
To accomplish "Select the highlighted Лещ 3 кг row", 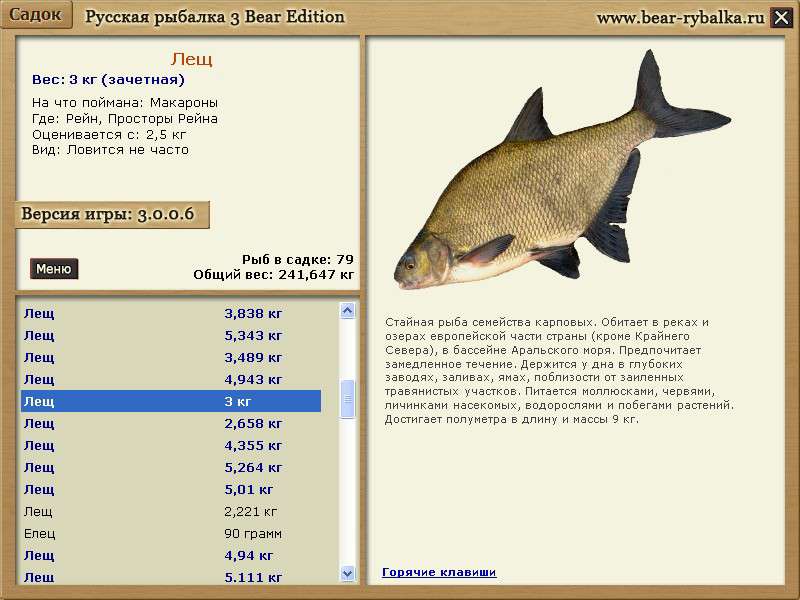I will point(170,401).
